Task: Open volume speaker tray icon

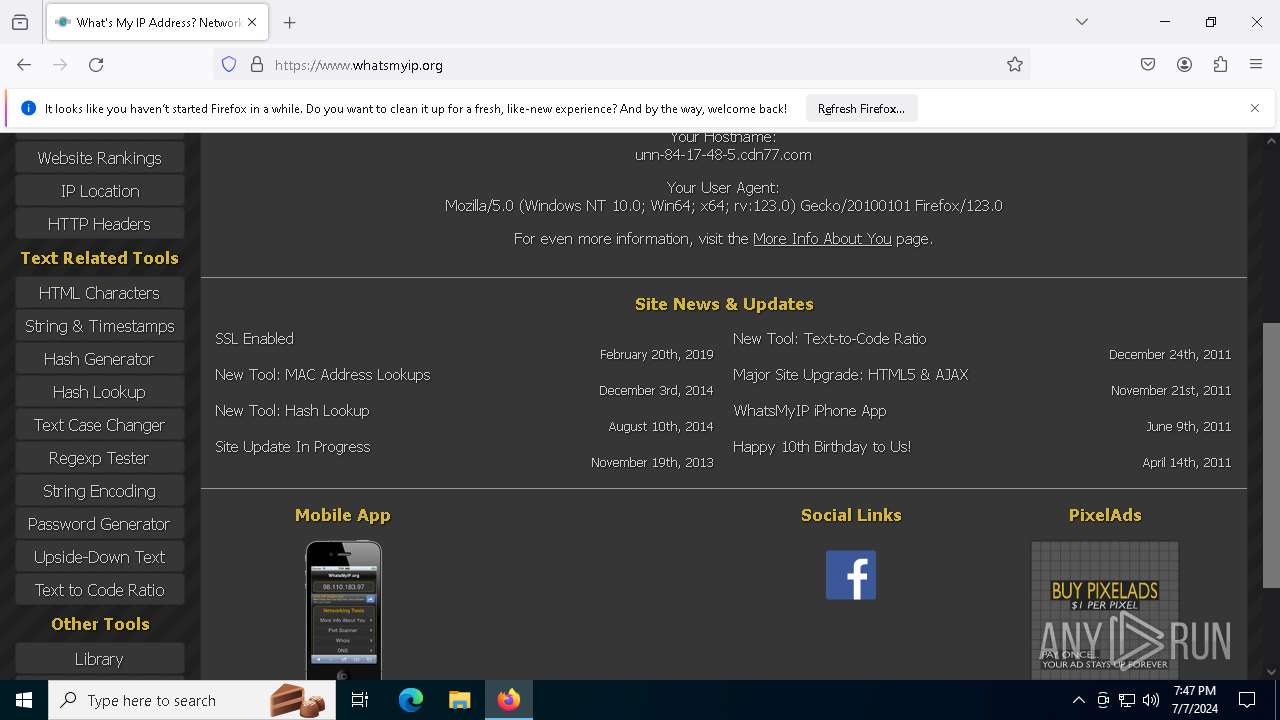Action: click(1151, 700)
